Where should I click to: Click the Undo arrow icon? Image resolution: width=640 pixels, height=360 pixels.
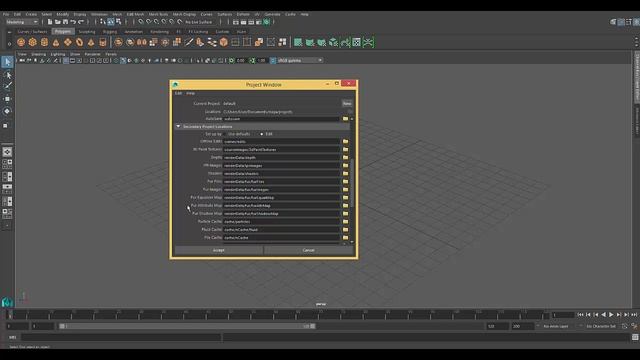(x=73, y=22)
